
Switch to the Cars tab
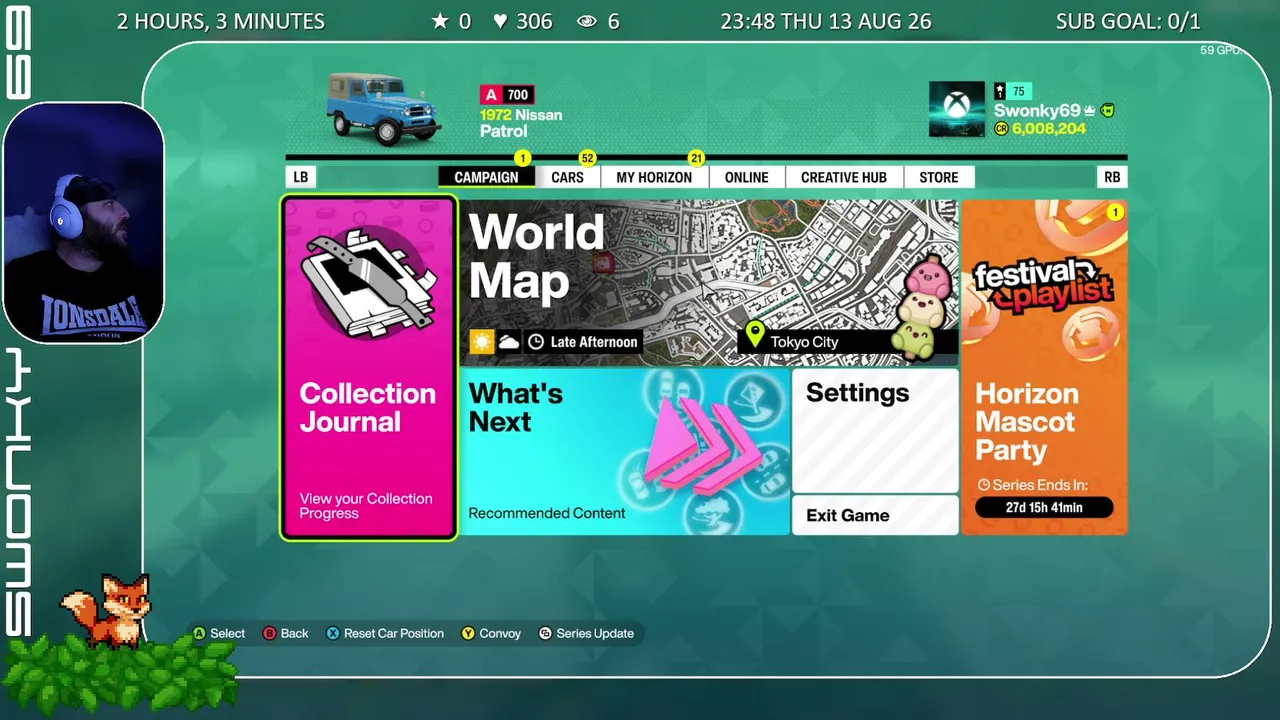coord(567,177)
